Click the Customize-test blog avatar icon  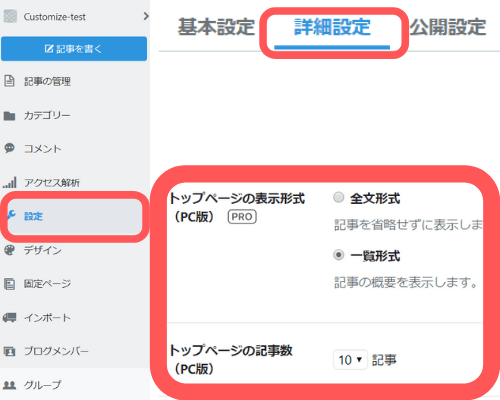pyautogui.click(x=10, y=16)
